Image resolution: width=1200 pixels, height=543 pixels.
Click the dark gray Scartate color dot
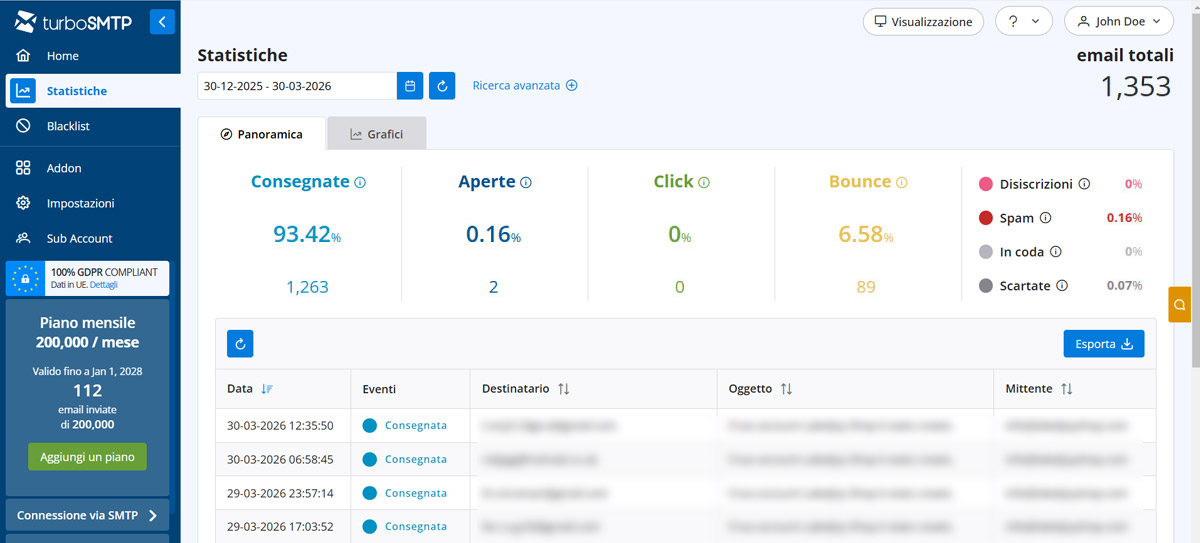[986, 286]
